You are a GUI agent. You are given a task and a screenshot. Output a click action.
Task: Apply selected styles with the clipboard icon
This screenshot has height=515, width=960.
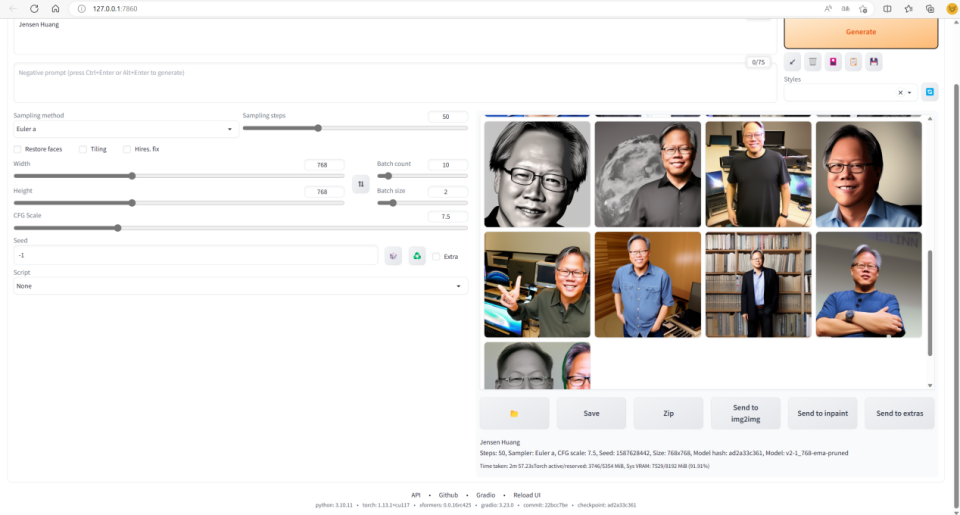tap(853, 62)
